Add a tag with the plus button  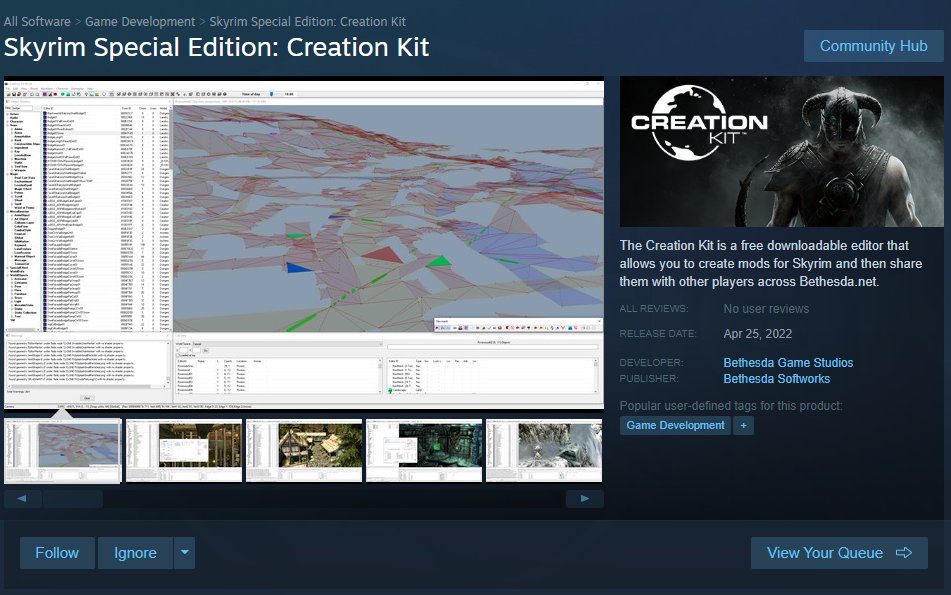743,425
